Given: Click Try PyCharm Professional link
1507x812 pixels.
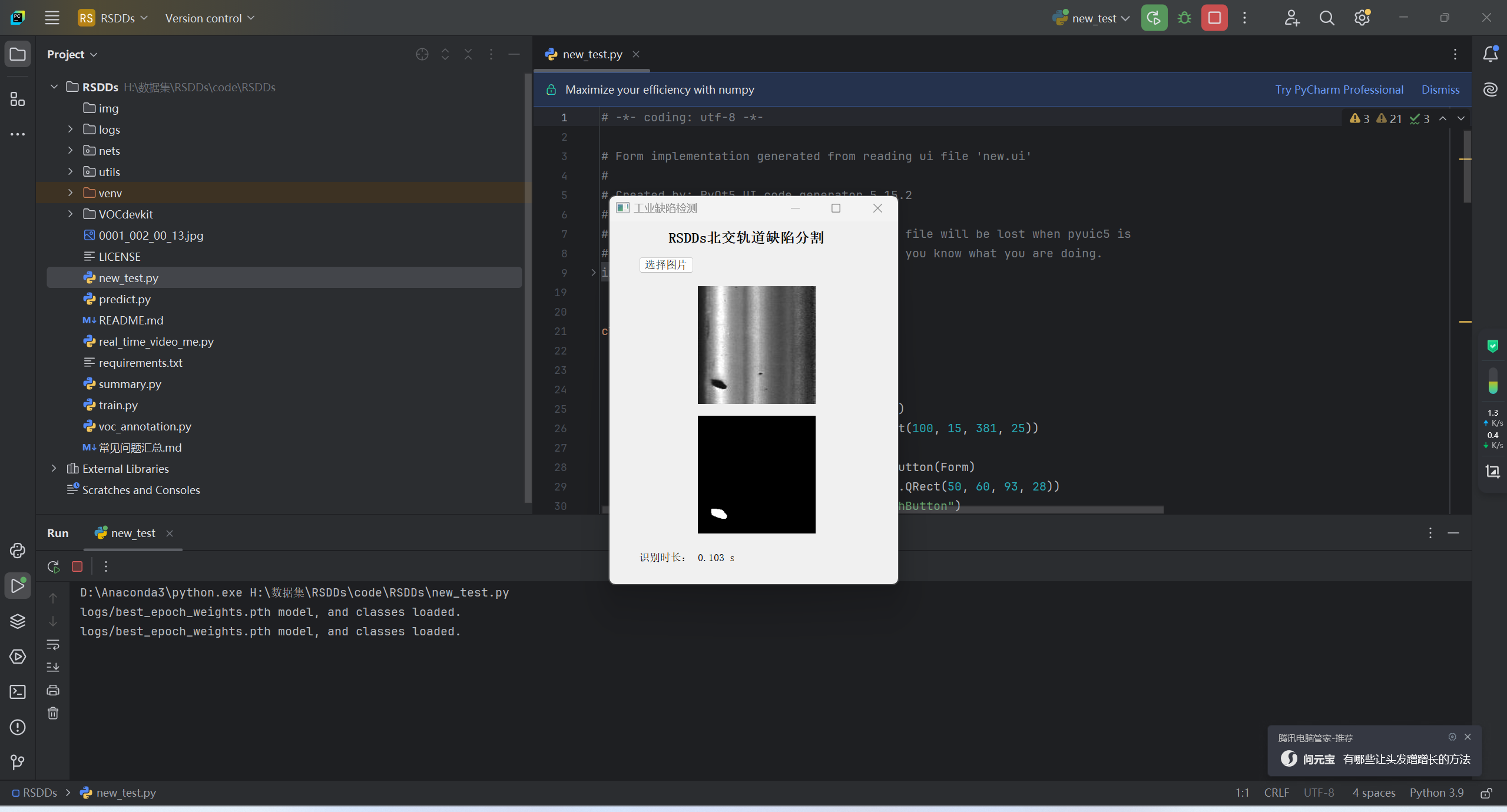Looking at the screenshot, I should tap(1339, 90).
